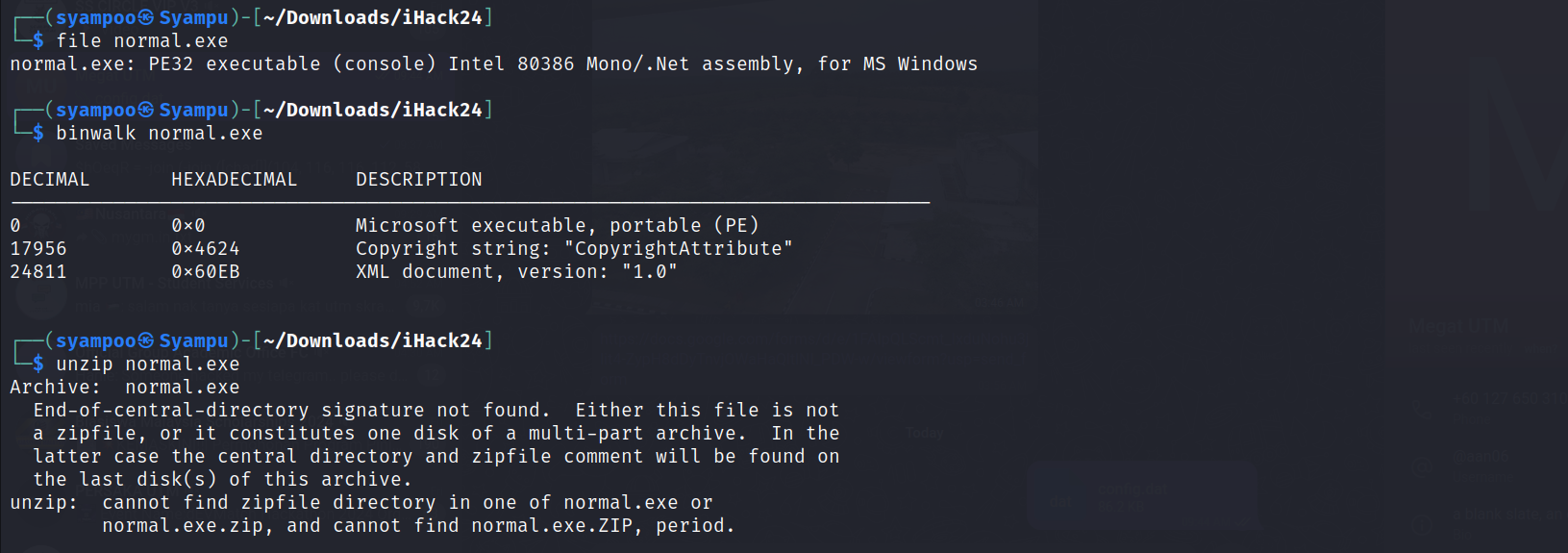Click the hex offset 0x60EB
Image resolution: width=1568 pixels, height=553 pixels.
point(206,271)
